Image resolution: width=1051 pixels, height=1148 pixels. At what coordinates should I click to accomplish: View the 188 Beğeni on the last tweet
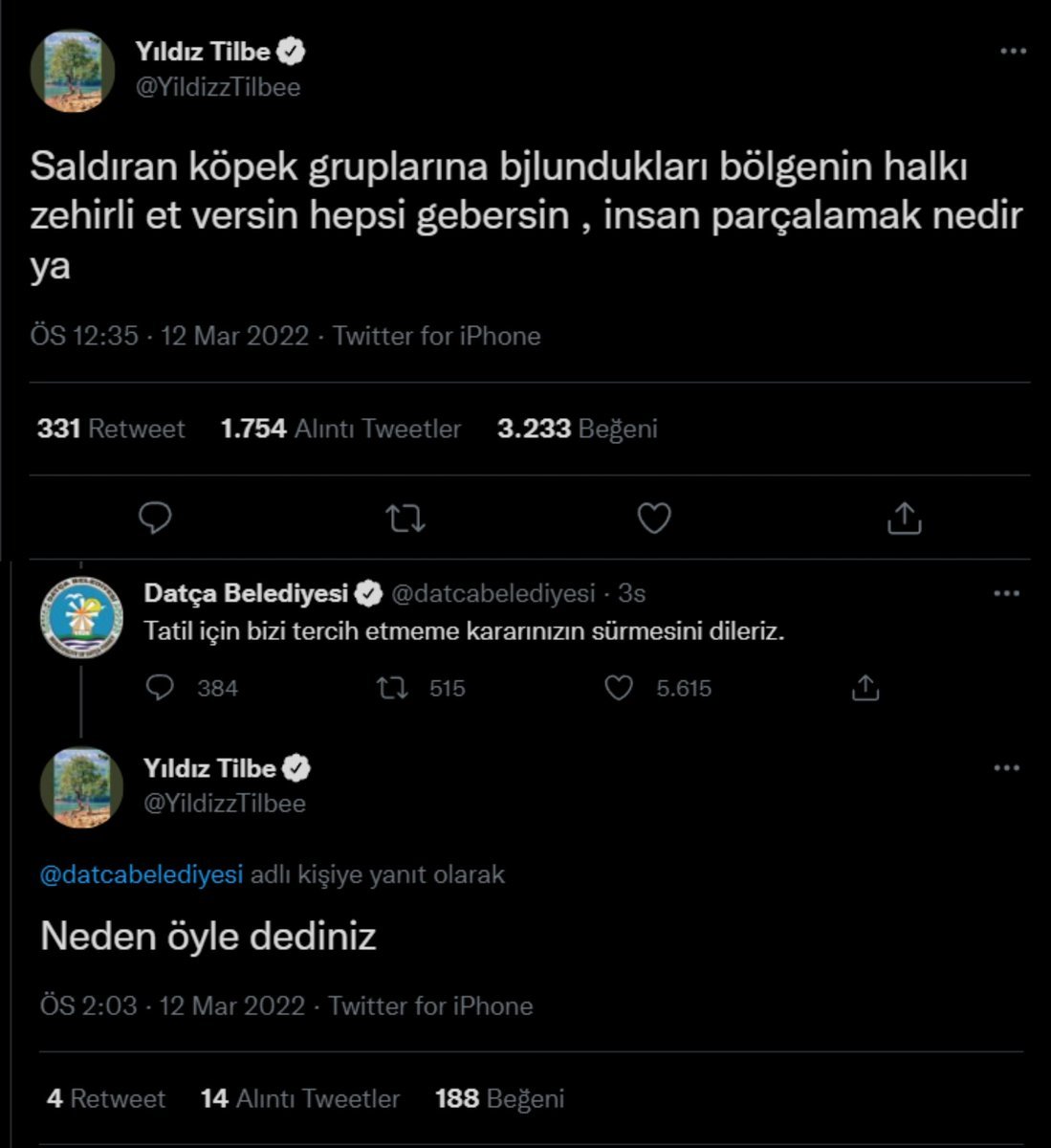[x=499, y=1098]
